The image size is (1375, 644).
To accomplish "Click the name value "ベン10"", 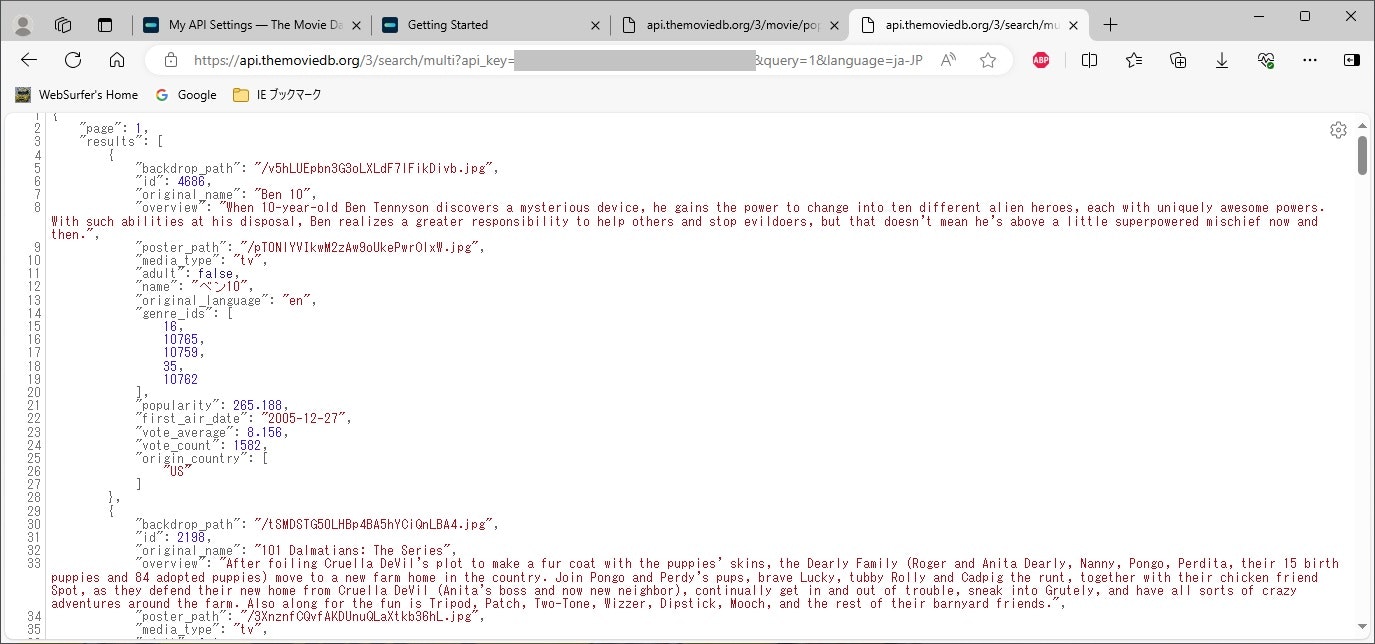I will pos(219,286).
